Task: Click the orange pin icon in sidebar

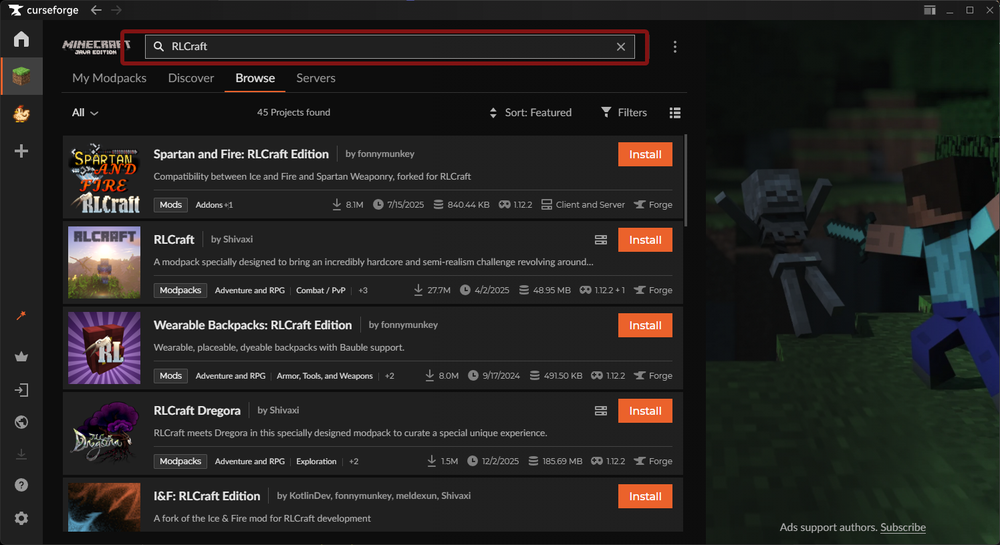Action: coord(21,316)
